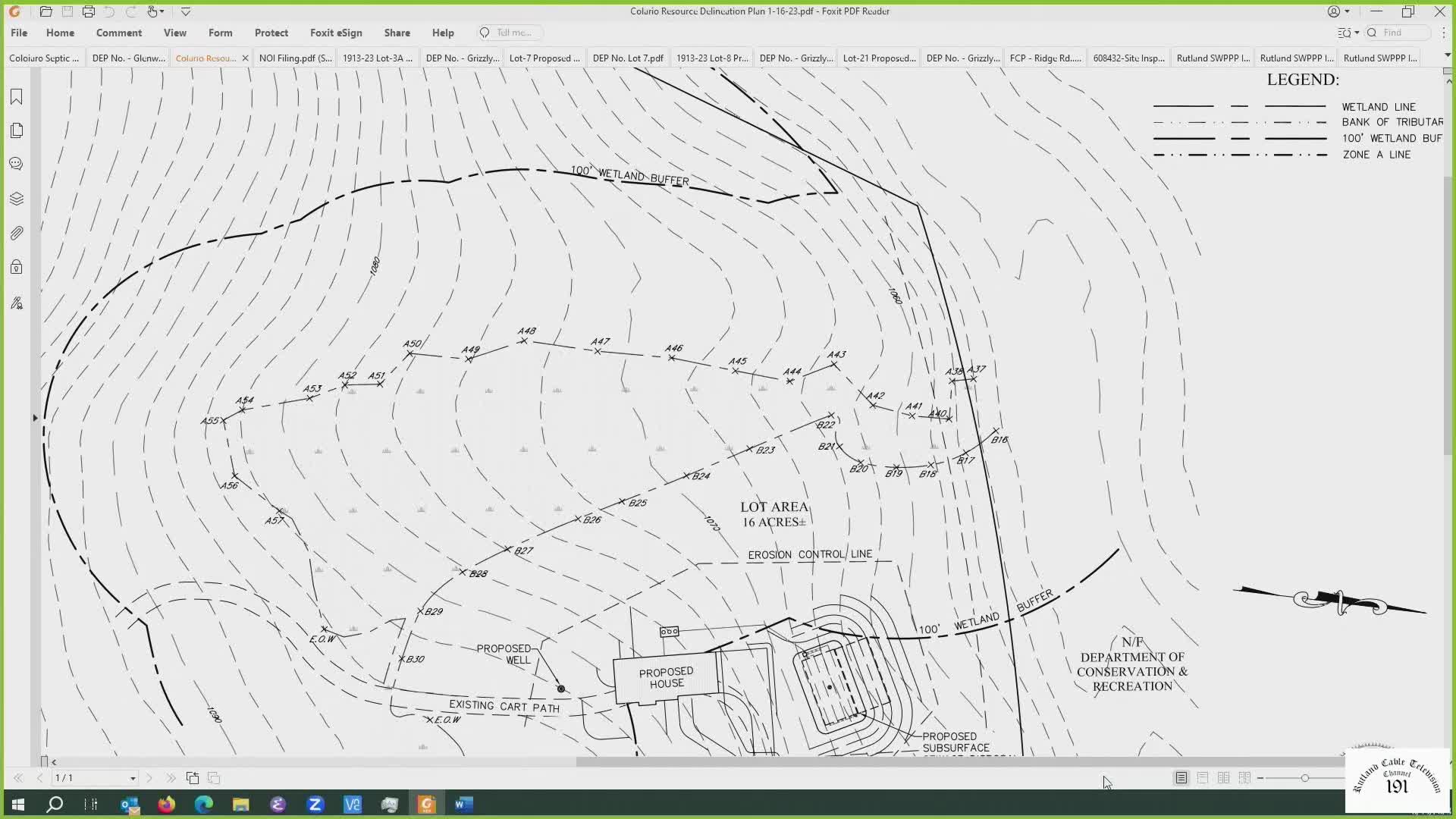This screenshot has width=1456, height=819.
Task: Click the Print icon in quick toolbar
Action: (88, 11)
